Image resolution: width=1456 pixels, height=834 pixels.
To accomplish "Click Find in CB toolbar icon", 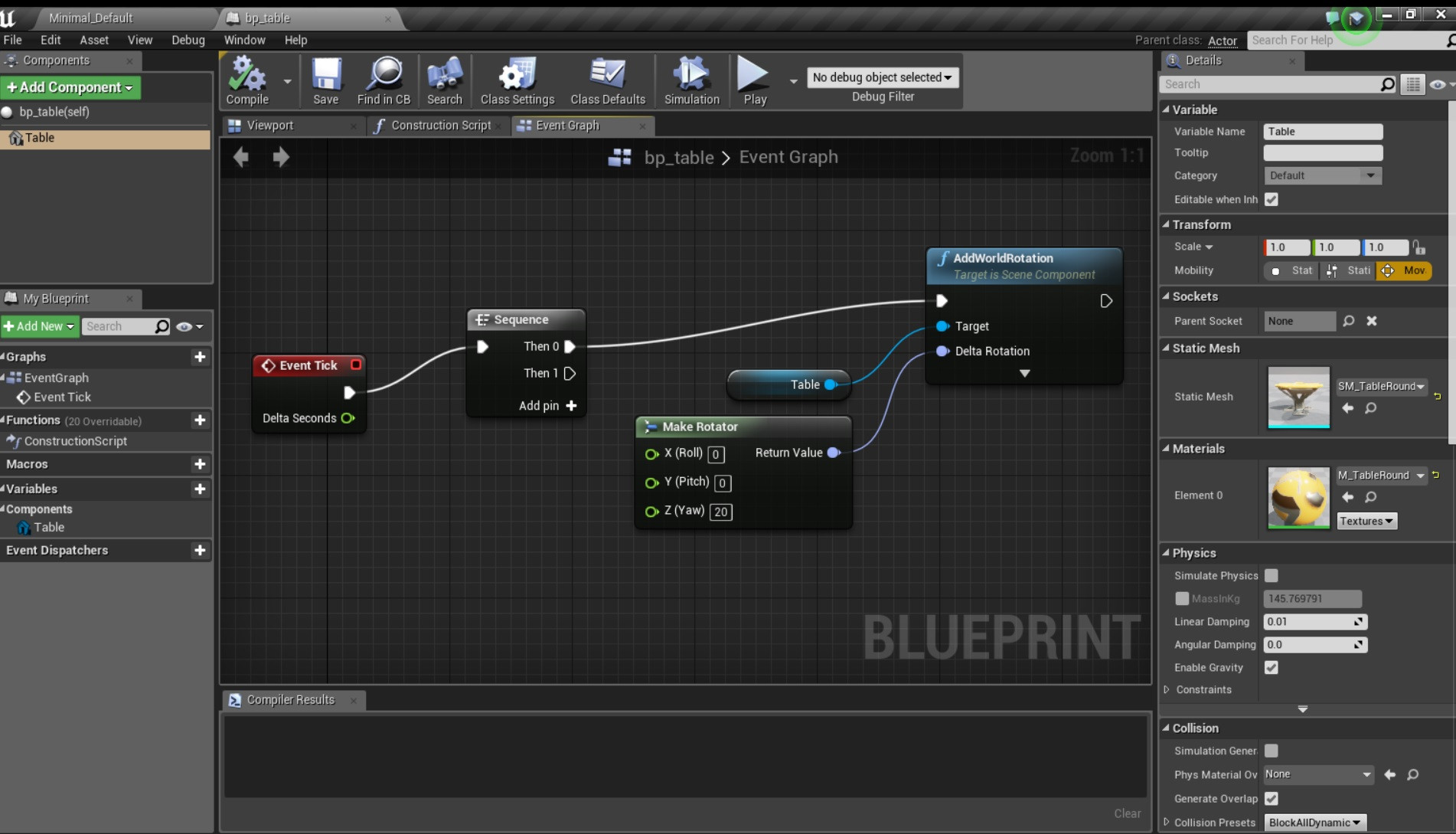I will point(384,80).
